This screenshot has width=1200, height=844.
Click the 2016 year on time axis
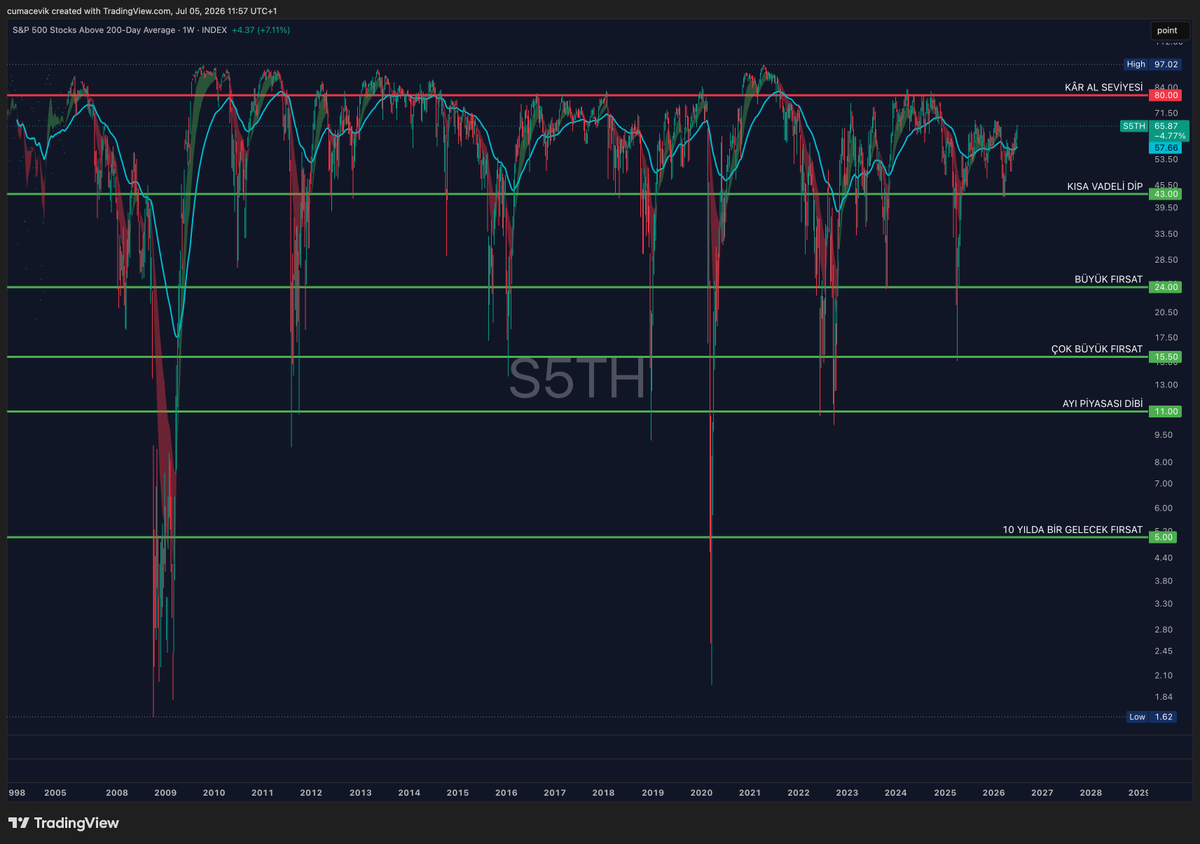click(506, 793)
